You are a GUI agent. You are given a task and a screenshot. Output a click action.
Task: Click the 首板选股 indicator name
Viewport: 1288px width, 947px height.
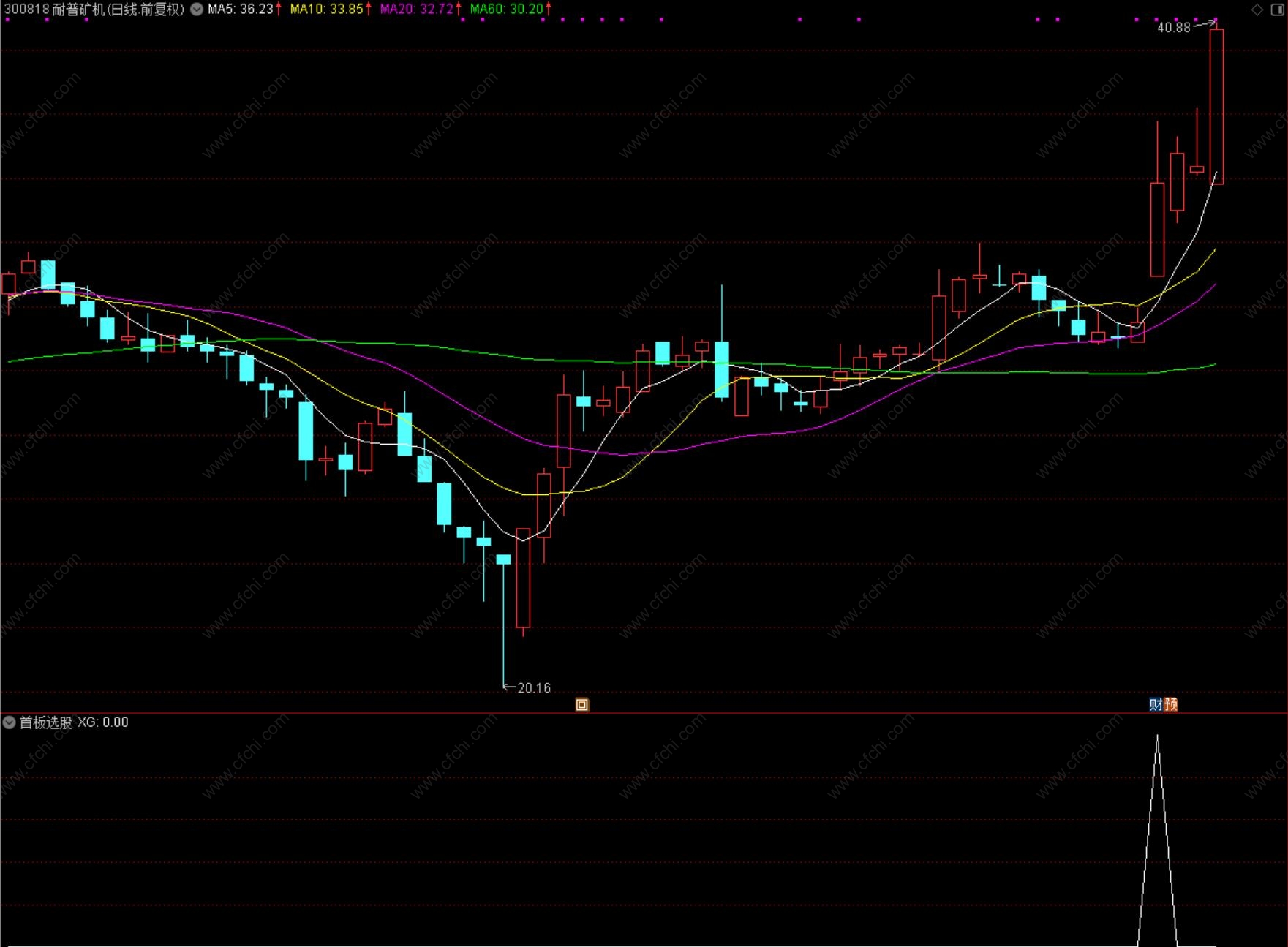click(45, 722)
